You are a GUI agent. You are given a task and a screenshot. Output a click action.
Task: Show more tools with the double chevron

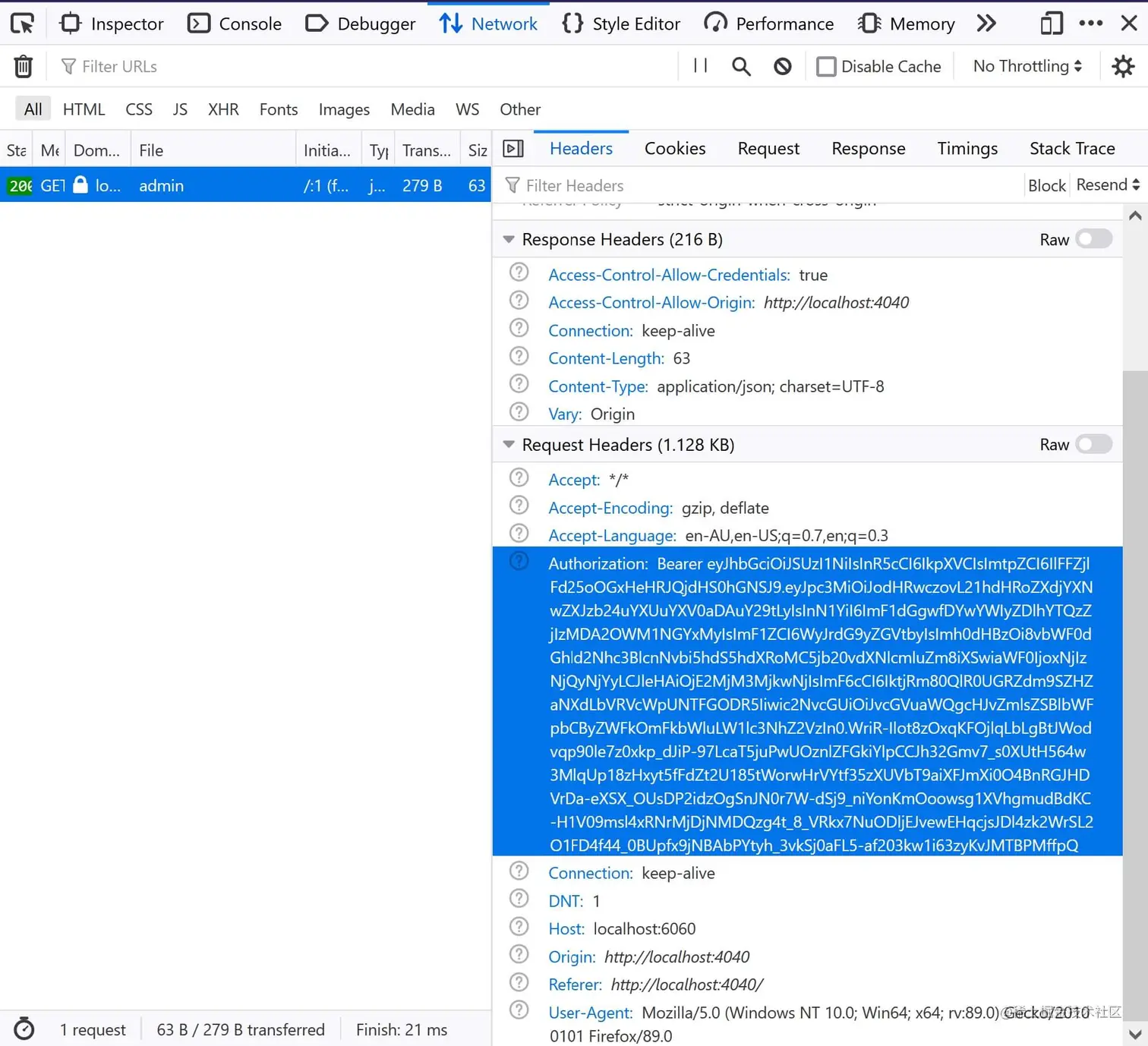pyautogui.click(x=986, y=24)
